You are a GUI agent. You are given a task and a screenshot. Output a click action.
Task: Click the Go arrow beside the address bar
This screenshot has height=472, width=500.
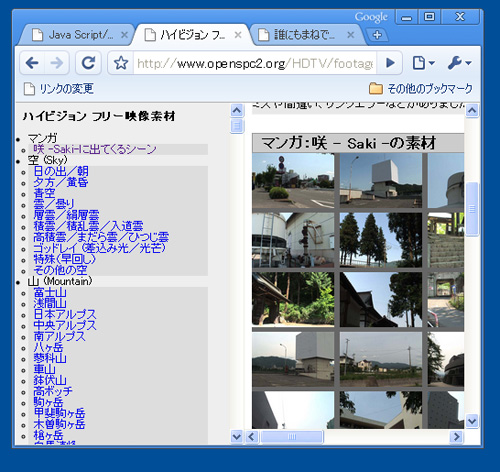click(x=390, y=63)
